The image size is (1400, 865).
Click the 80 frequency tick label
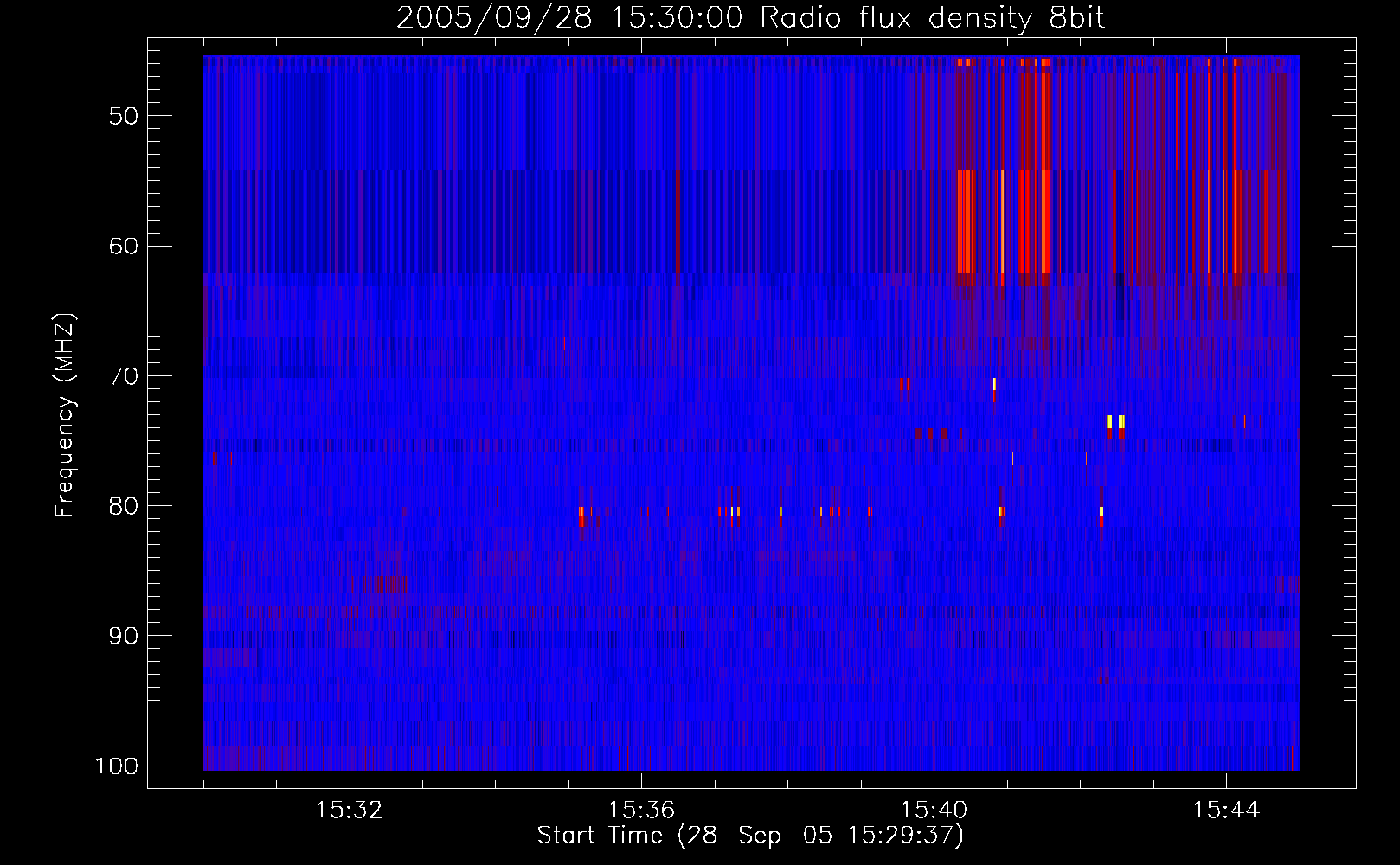pyautogui.click(x=124, y=506)
